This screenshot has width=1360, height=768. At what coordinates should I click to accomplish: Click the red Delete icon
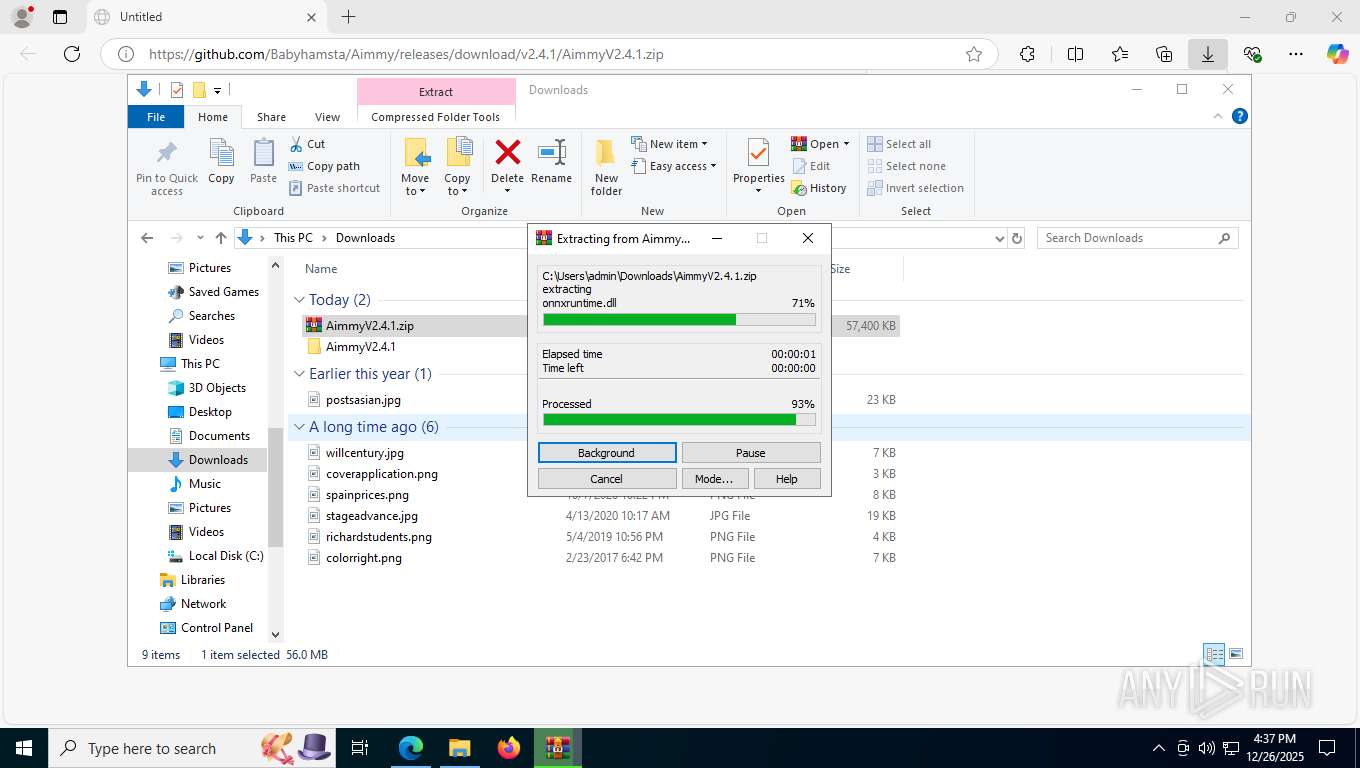pos(507,153)
